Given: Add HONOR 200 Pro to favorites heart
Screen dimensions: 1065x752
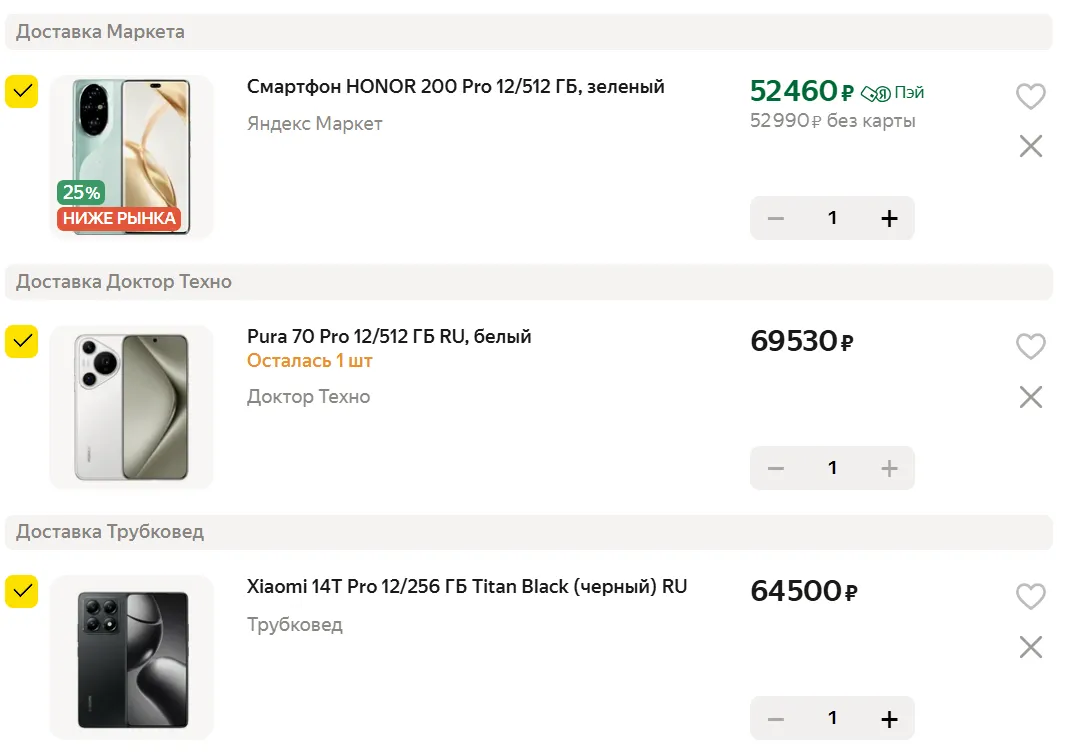Looking at the screenshot, I should coord(1030,96).
